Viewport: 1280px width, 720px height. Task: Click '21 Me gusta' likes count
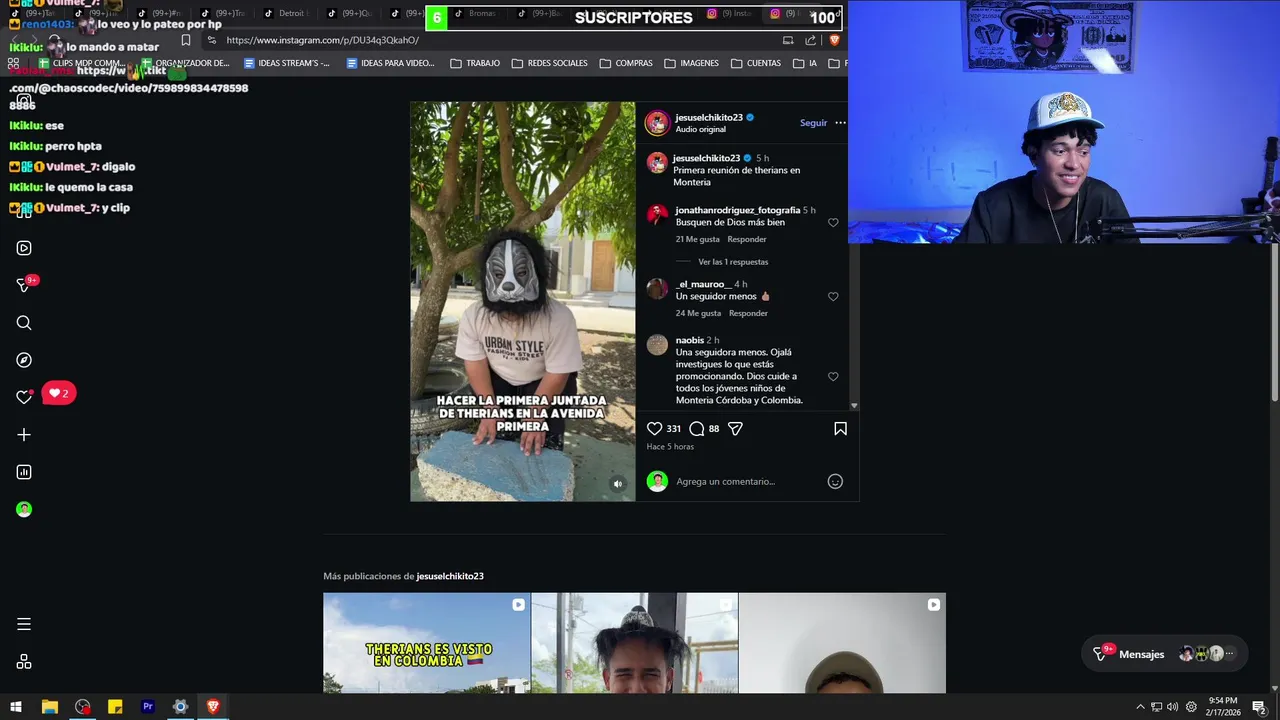[697, 239]
